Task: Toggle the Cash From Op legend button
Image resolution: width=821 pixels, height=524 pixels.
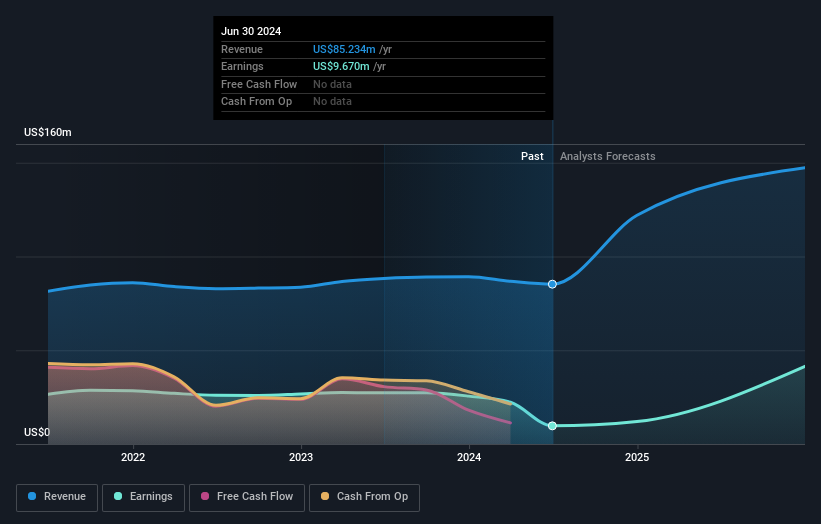Action: [x=364, y=497]
